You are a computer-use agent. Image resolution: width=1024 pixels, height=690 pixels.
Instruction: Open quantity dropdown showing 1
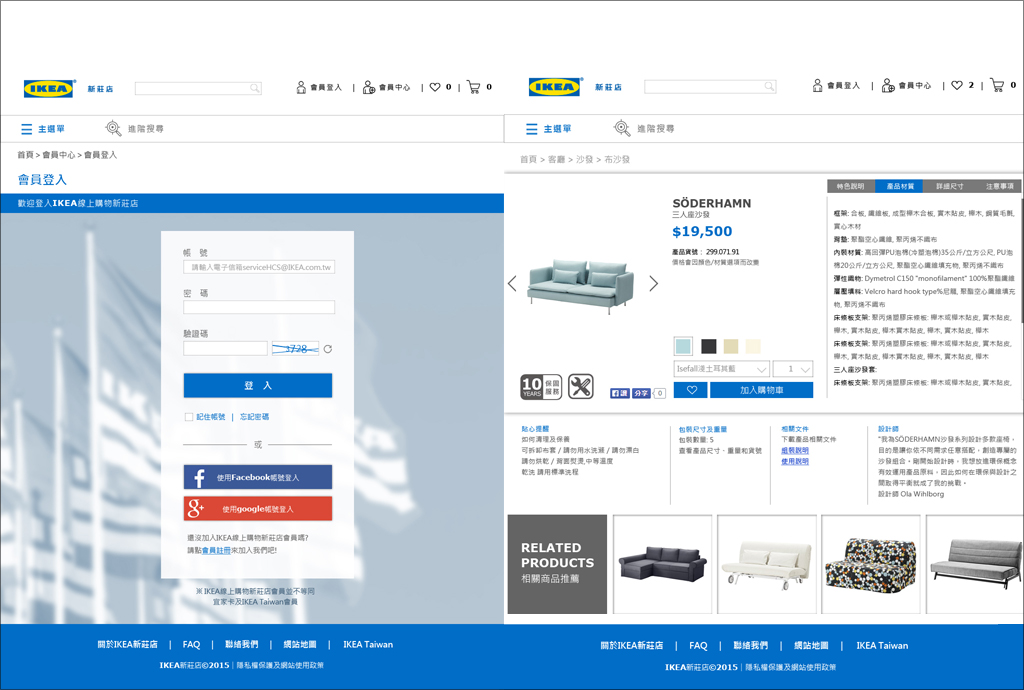point(793,369)
